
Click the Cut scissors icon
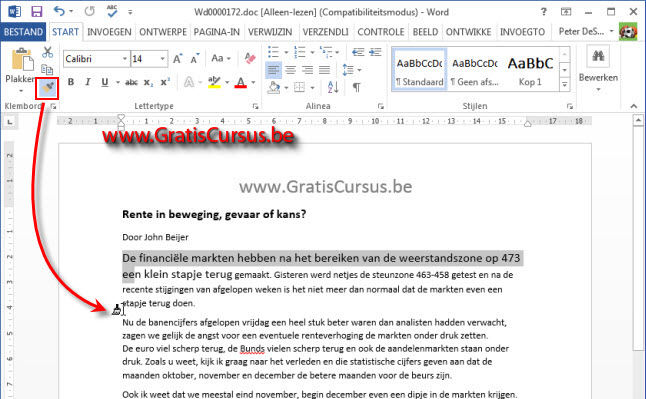48,52
